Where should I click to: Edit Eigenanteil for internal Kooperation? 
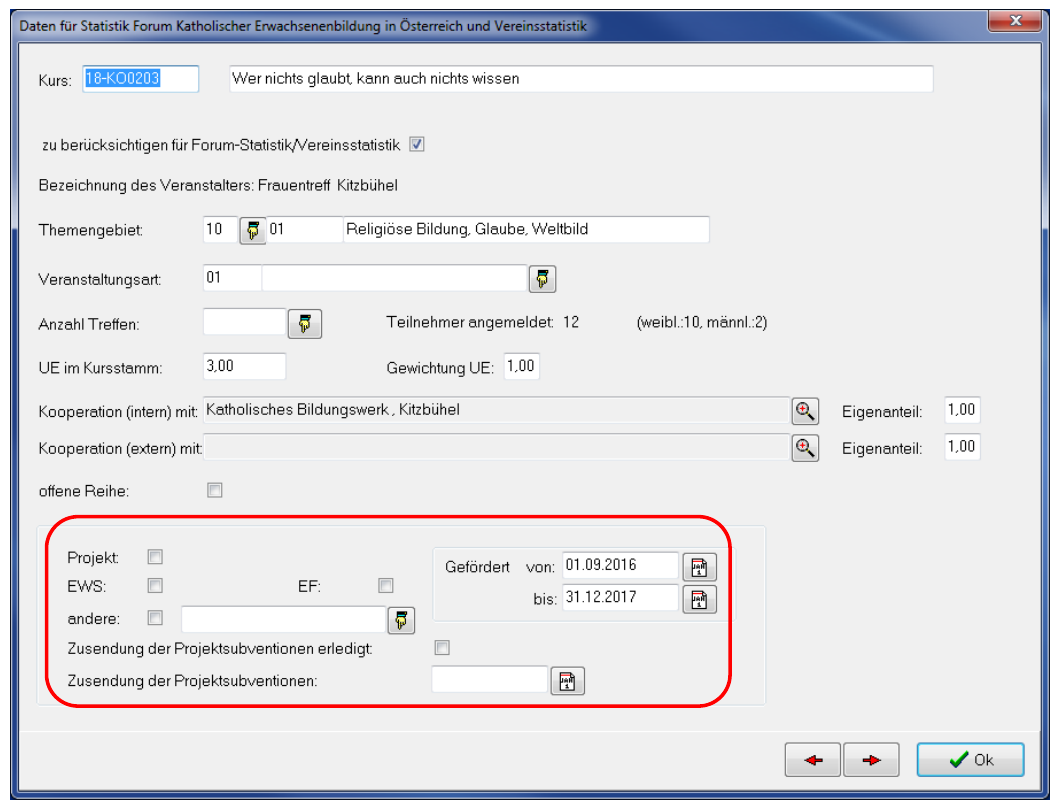point(962,410)
